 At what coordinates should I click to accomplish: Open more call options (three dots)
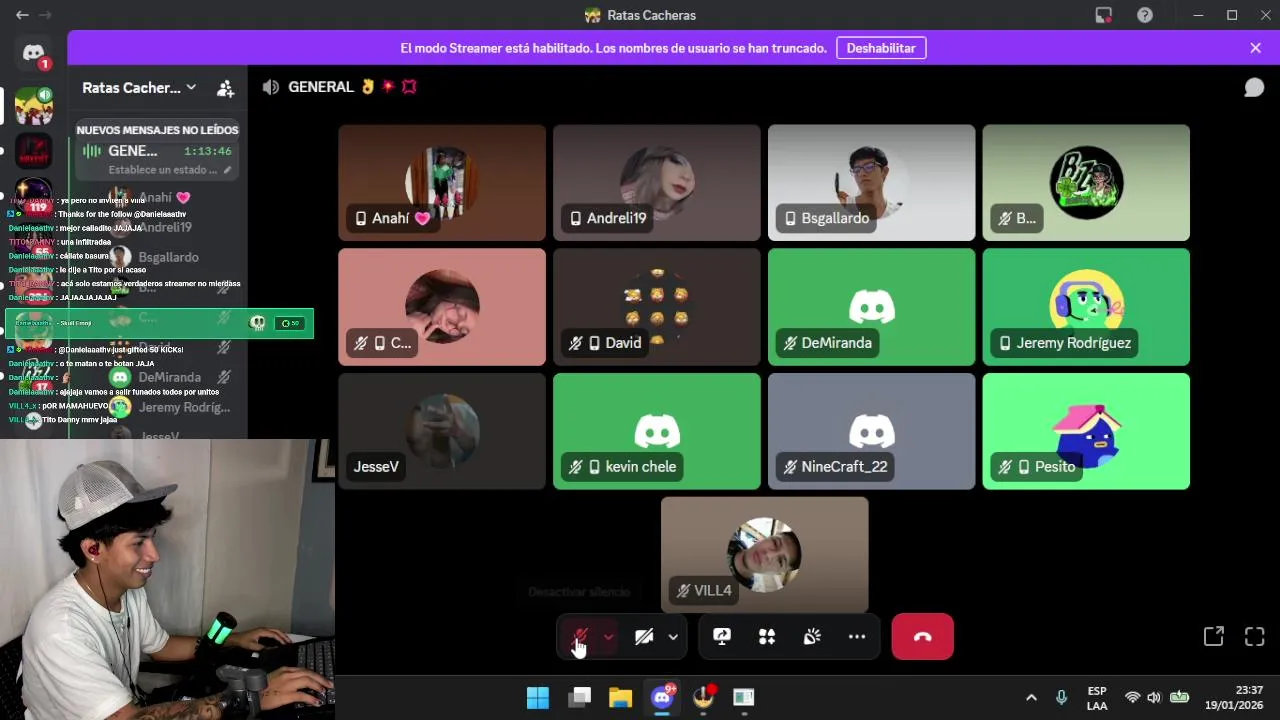coord(857,637)
